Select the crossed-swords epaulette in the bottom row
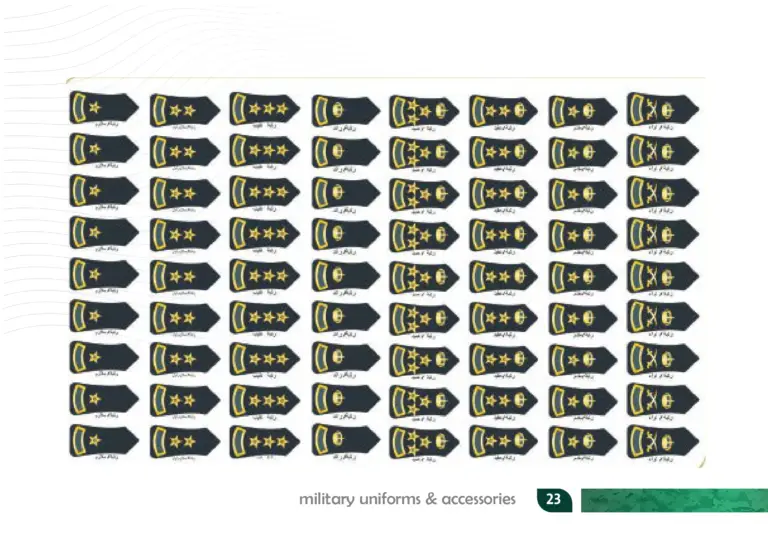Image resolution: width=768 pixels, height=543 pixels. pos(661,439)
